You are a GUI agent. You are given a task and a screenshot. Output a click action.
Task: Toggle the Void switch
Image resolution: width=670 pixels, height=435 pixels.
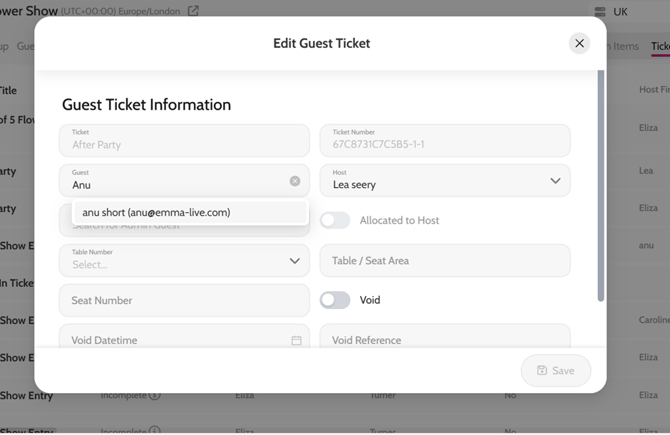(335, 300)
